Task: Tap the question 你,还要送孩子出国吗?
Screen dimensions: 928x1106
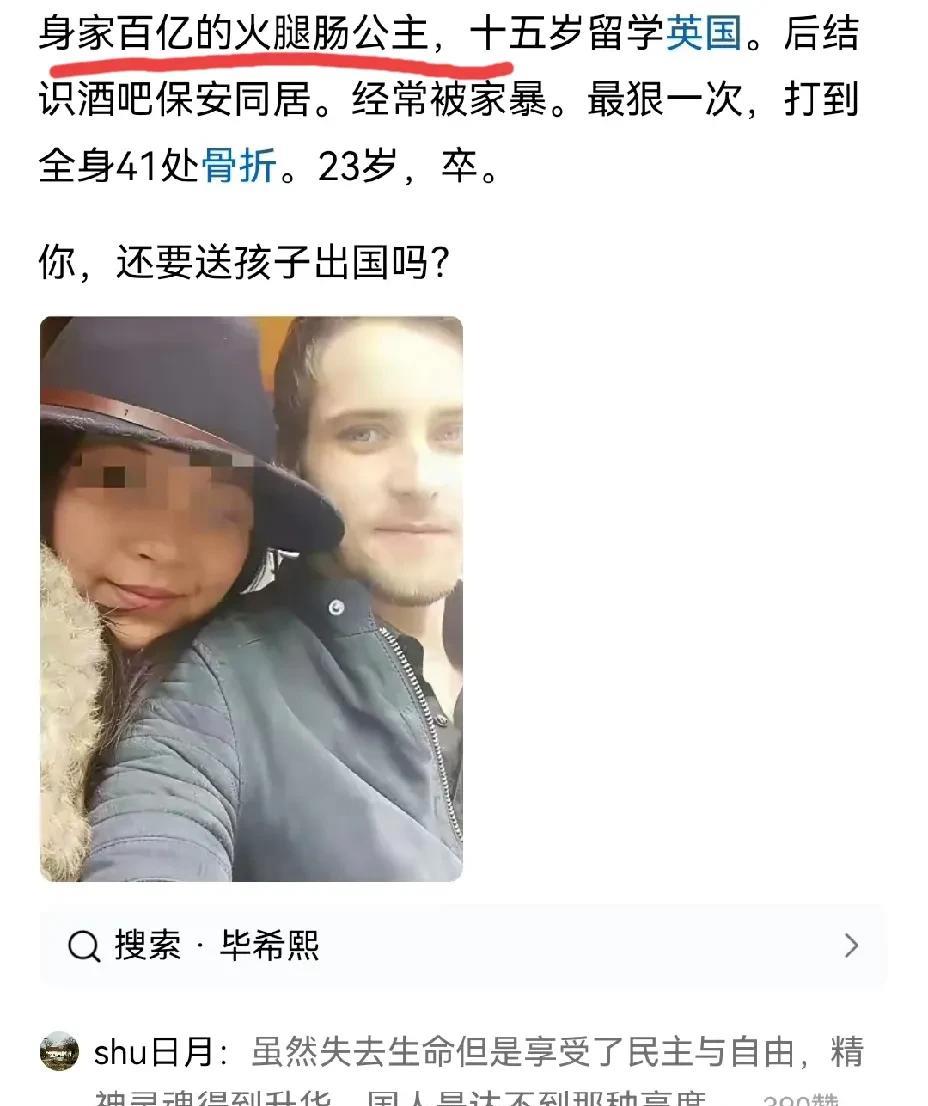Action: (x=244, y=262)
